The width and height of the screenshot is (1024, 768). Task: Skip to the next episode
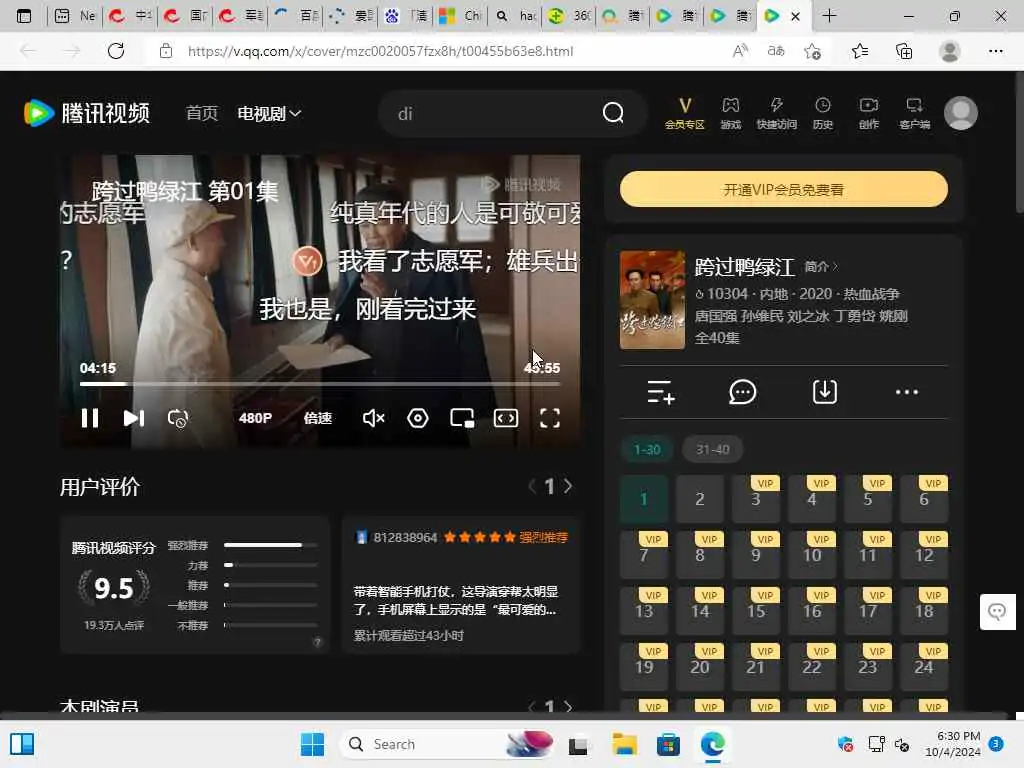point(134,418)
